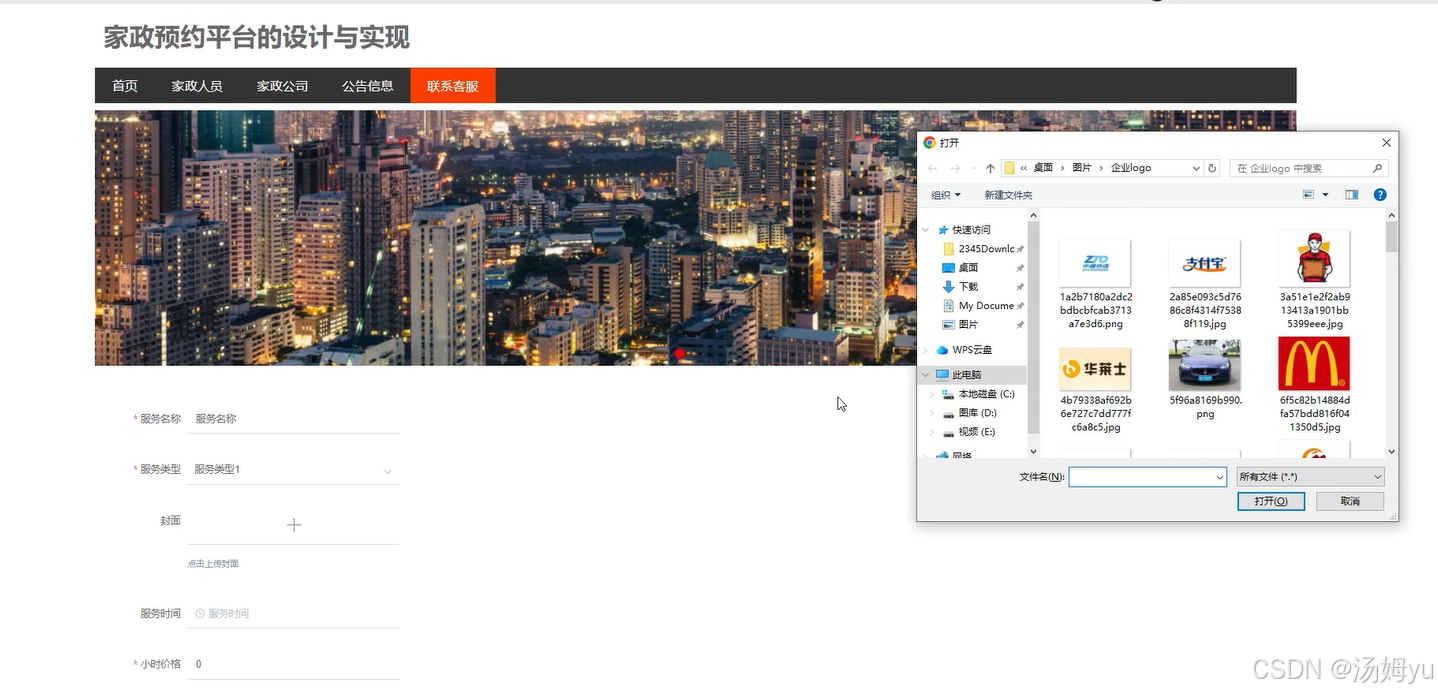Open the 联系客服 navigation tab
1438x695 pixels.
(453, 86)
